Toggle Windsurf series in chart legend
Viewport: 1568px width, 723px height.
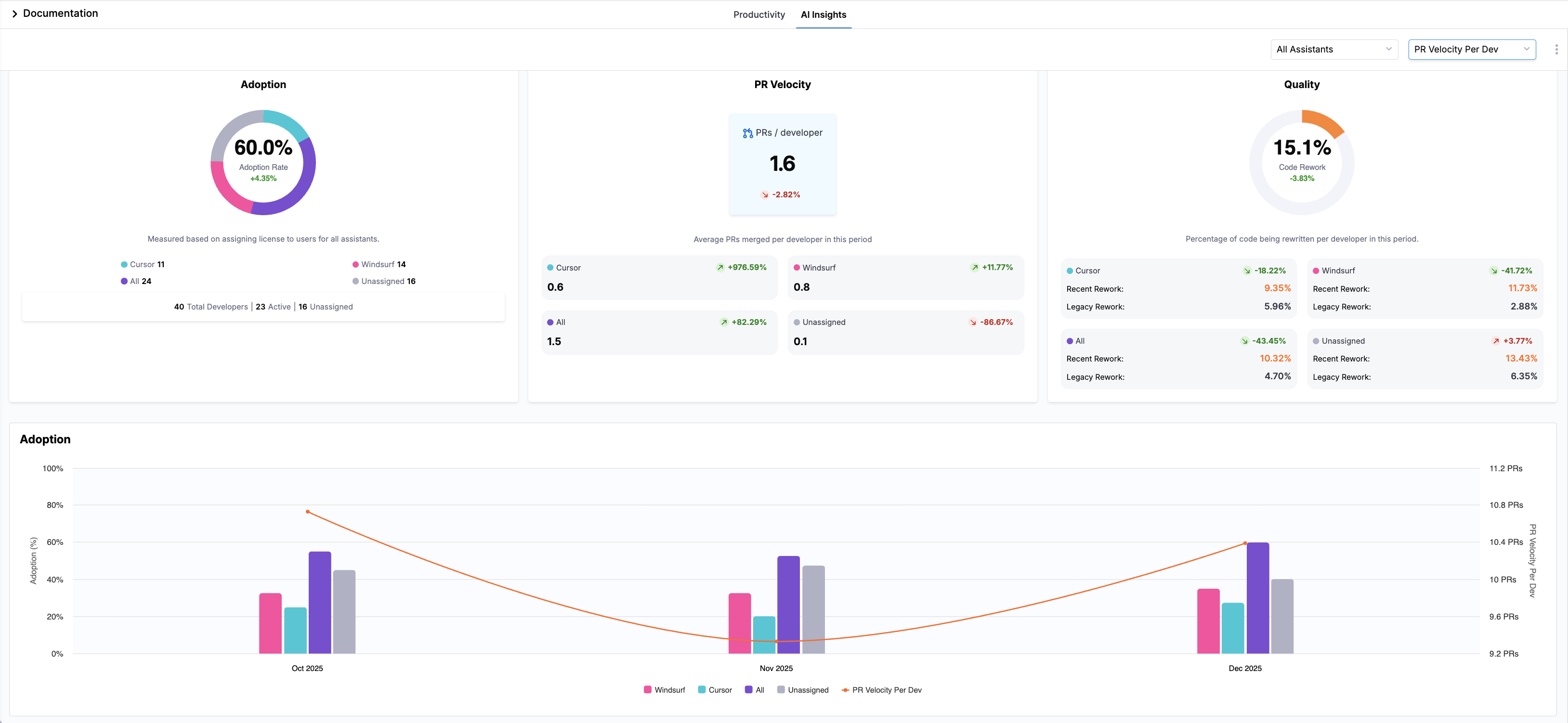point(664,689)
